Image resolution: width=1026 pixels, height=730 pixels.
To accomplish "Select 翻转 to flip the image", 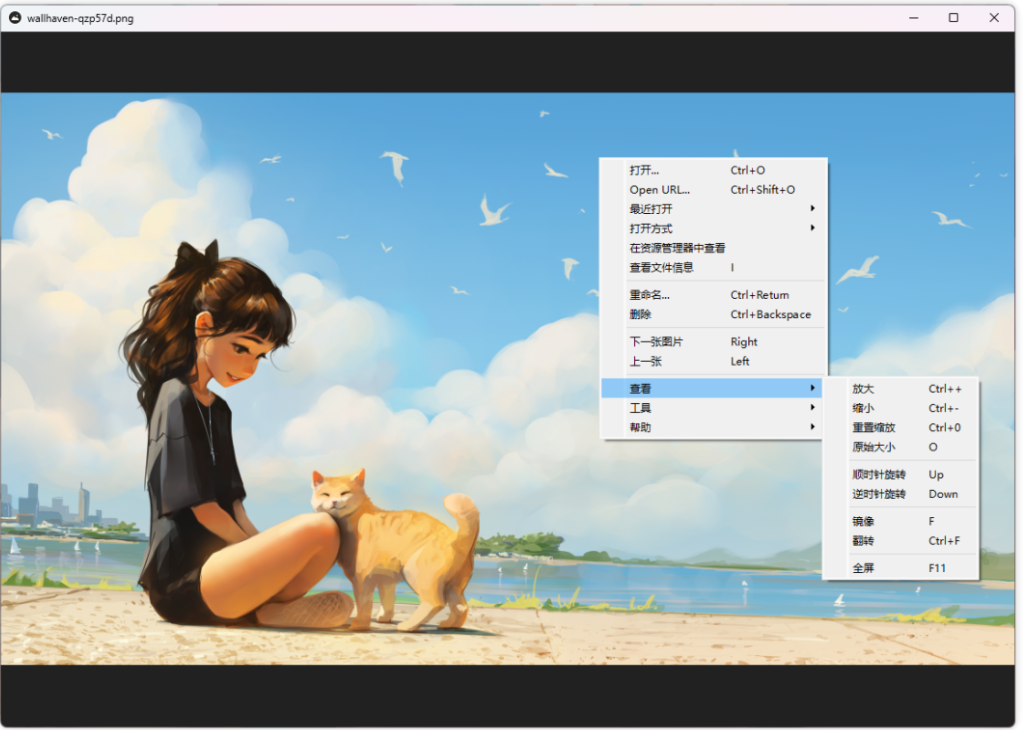I will click(900, 541).
